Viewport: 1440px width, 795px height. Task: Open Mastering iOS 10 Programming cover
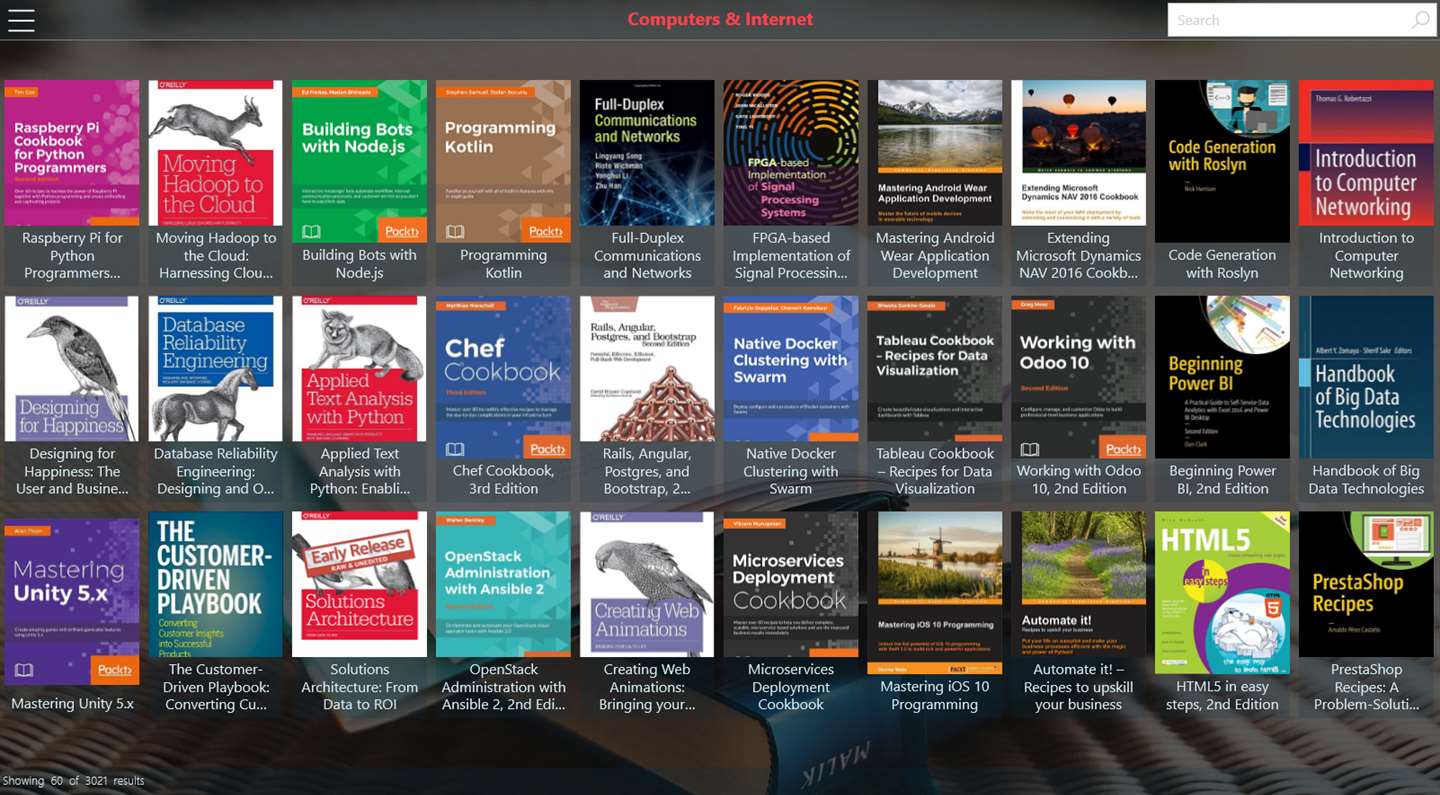[935, 593]
